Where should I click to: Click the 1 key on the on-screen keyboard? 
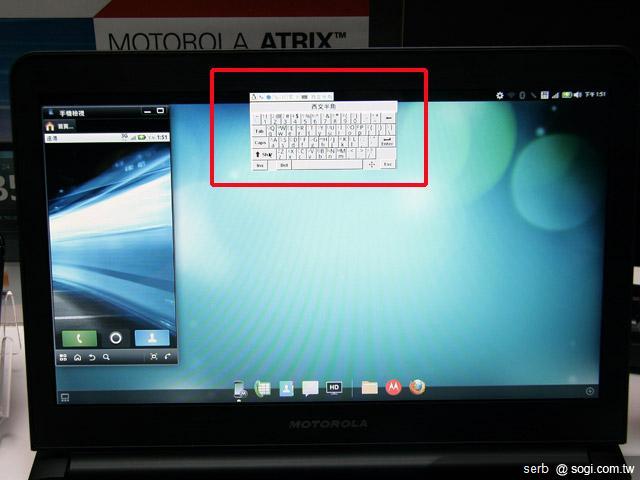pos(265,118)
